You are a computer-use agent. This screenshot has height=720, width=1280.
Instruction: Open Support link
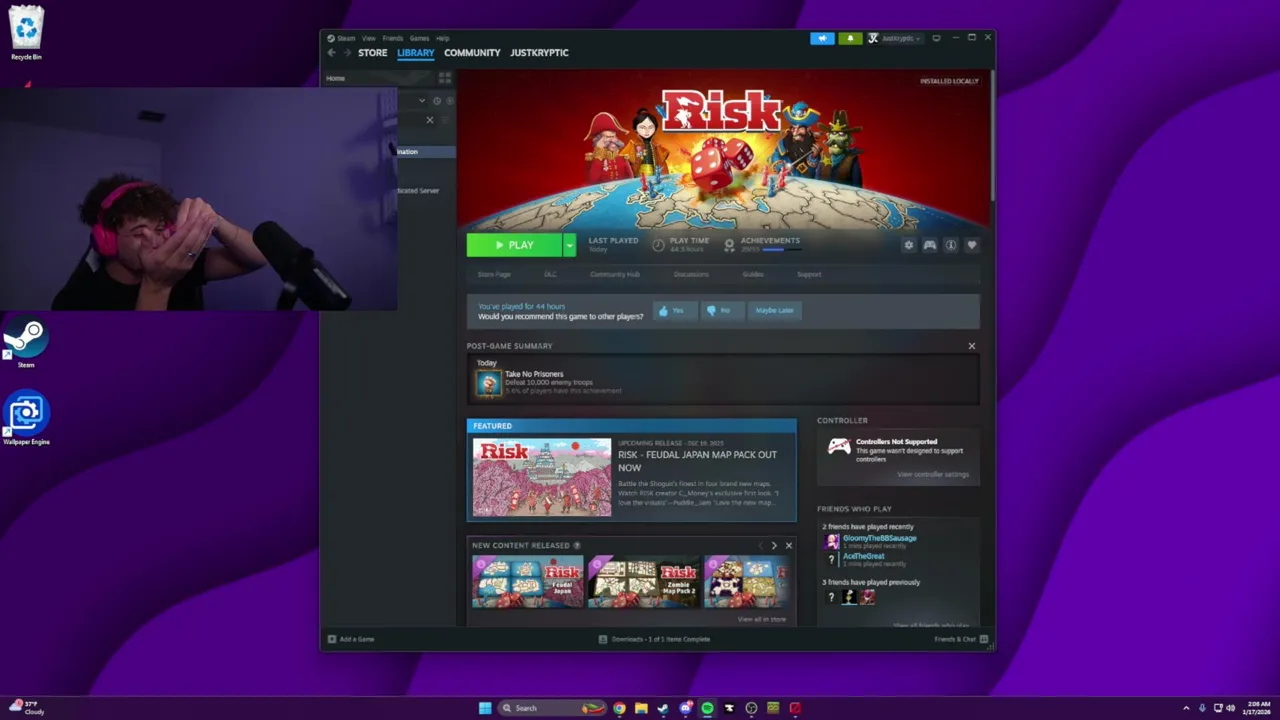tap(809, 274)
